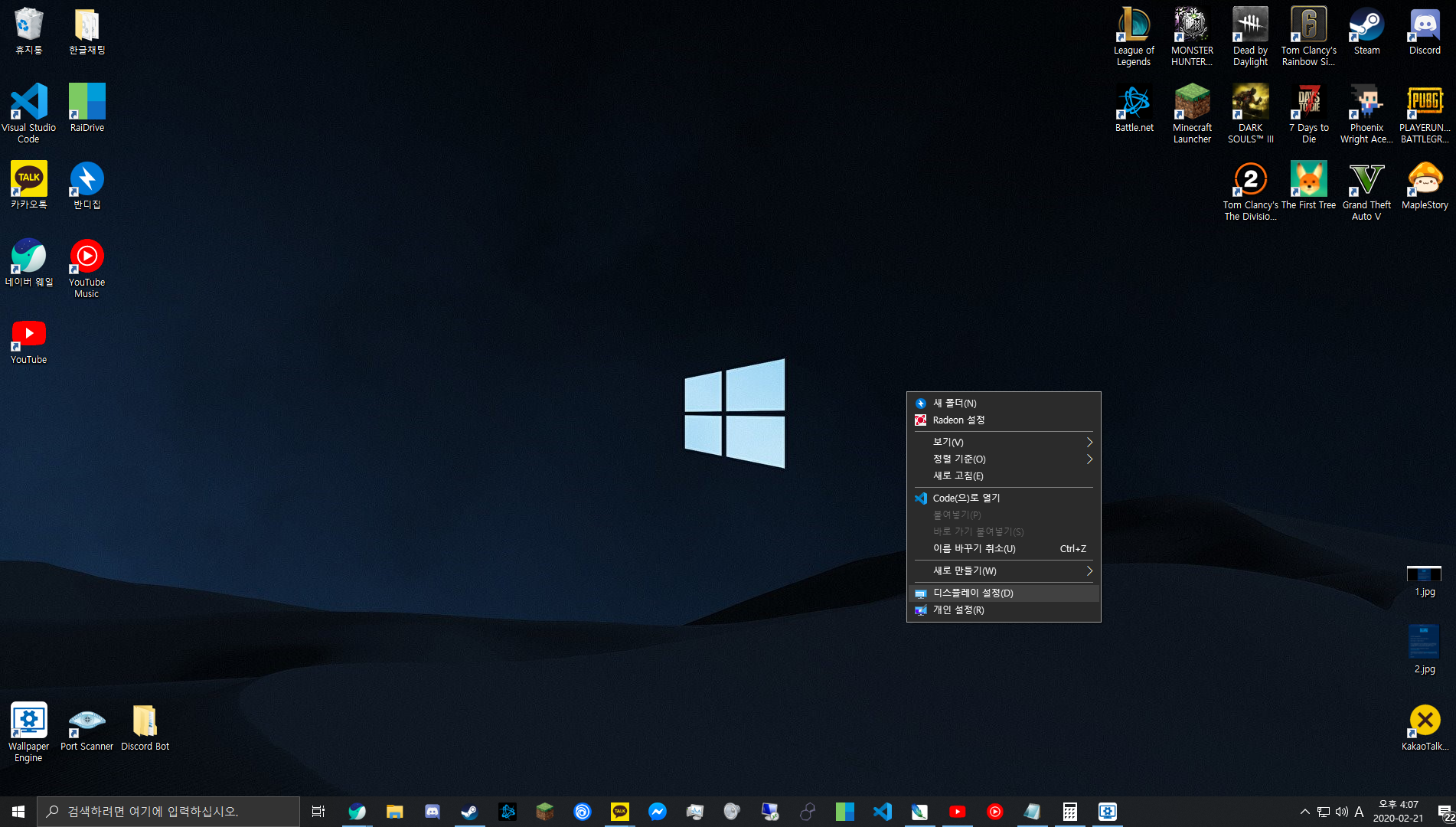Open Messenger from the taskbar
This screenshot has height=827, width=1456.
[x=658, y=812]
